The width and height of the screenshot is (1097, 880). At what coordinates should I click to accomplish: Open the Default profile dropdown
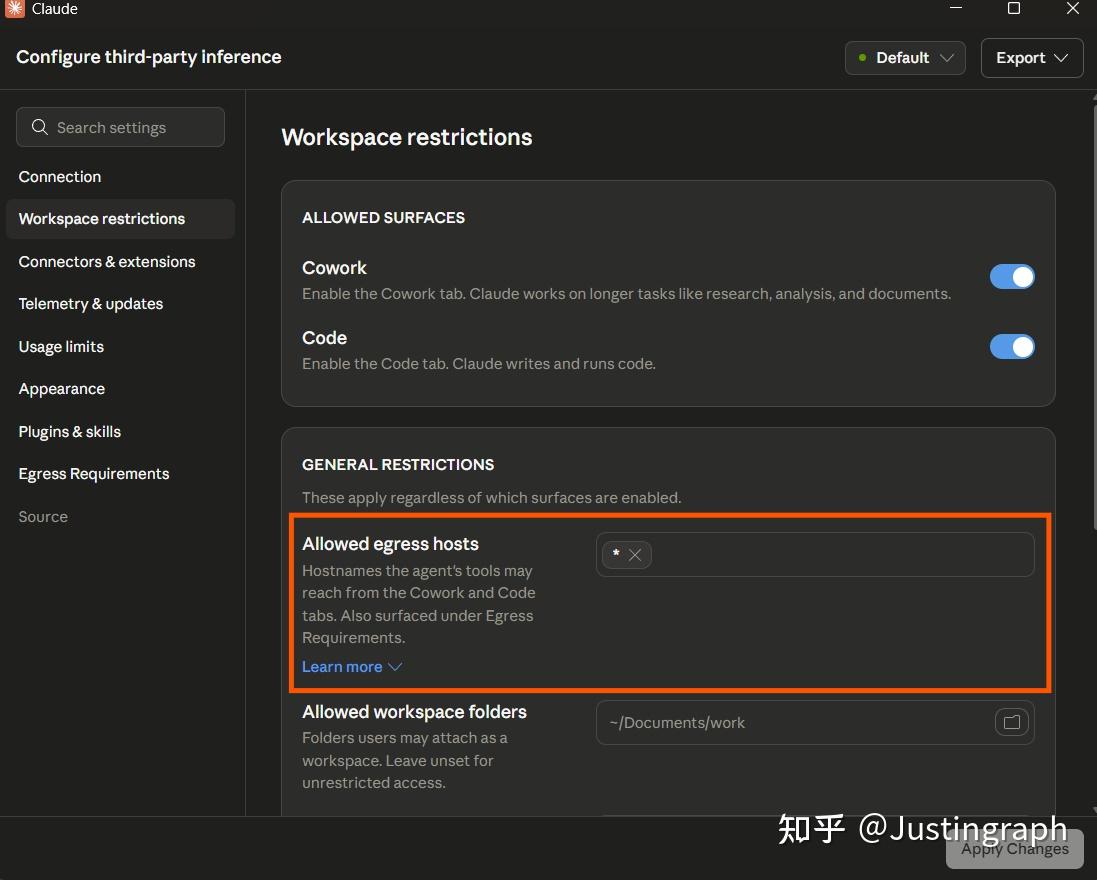coord(905,57)
